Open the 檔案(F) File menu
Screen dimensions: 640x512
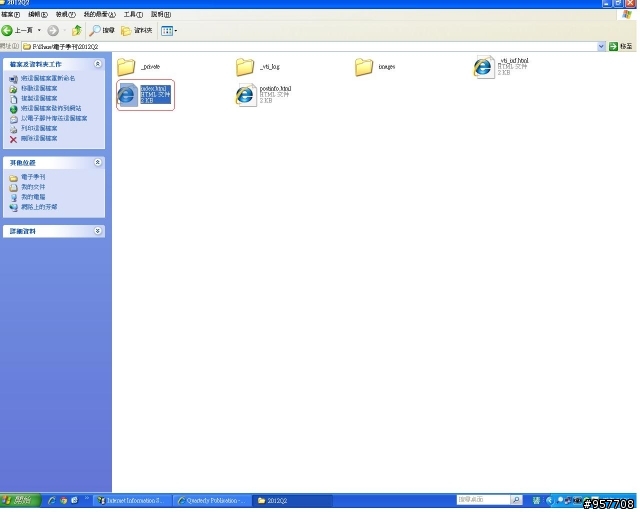(10, 15)
